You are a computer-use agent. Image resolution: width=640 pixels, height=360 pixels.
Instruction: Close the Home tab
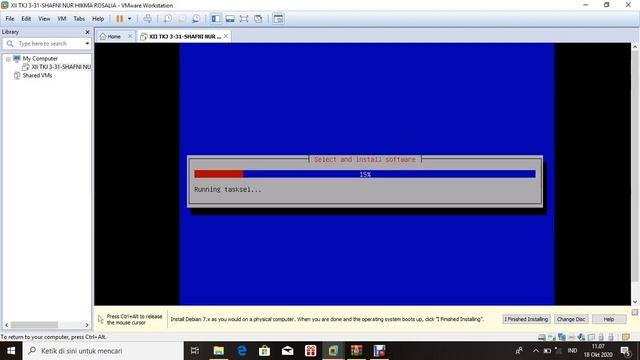pos(130,36)
